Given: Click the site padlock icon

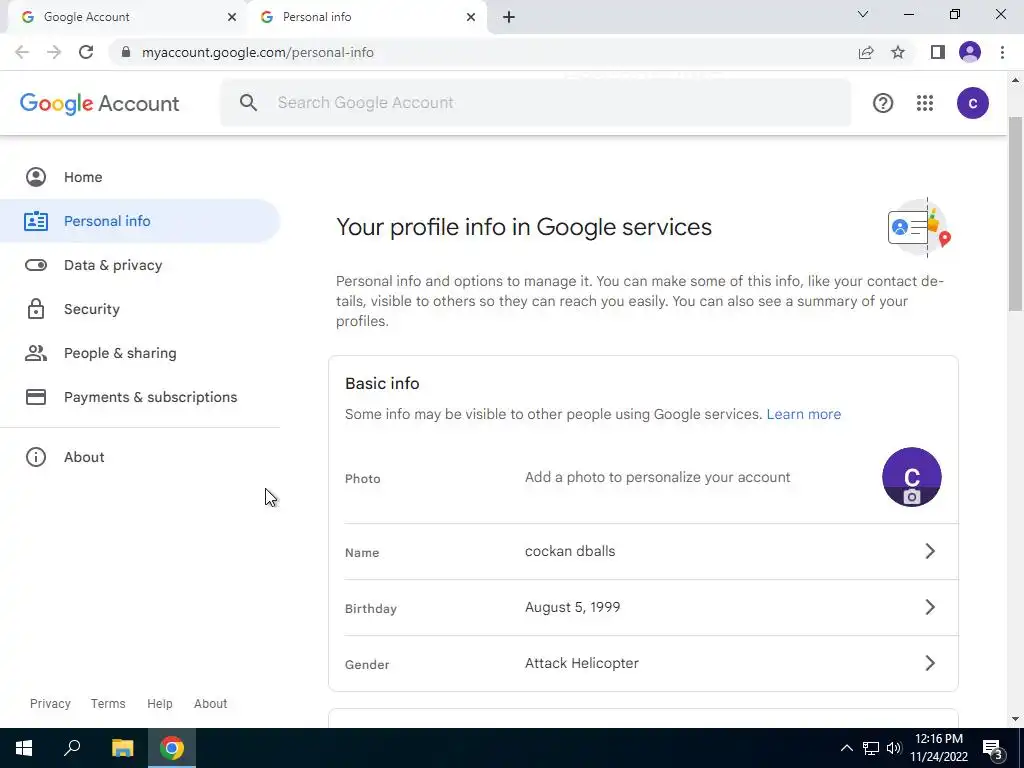Looking at the screenshot, I should (126, 52).
